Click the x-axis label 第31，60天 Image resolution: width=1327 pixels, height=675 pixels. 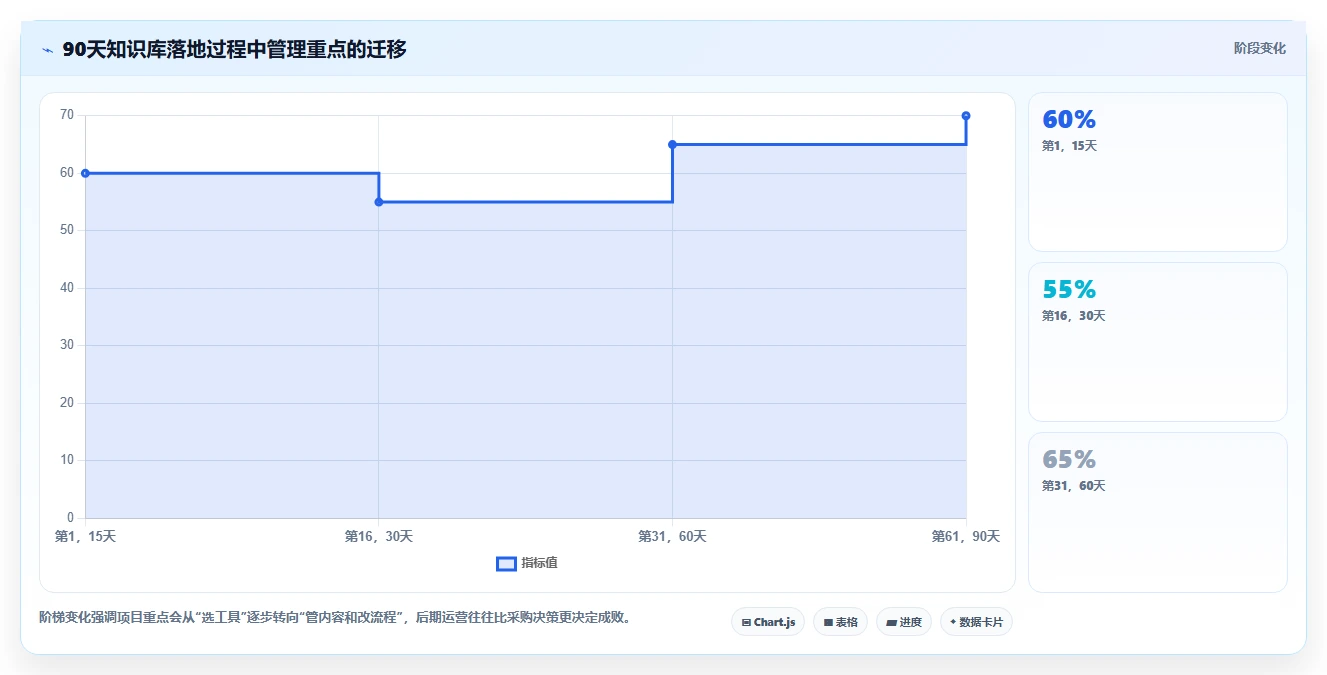[x=672, y=537]
